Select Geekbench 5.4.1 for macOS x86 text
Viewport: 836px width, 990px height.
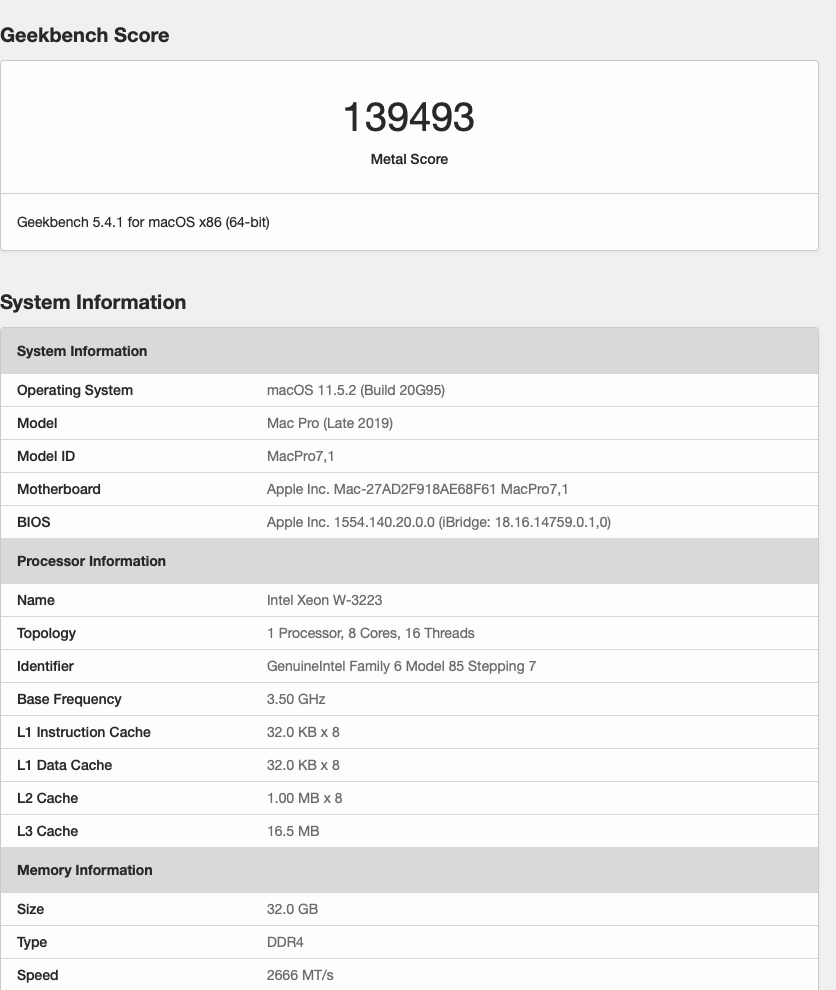(x=143, y=222)
